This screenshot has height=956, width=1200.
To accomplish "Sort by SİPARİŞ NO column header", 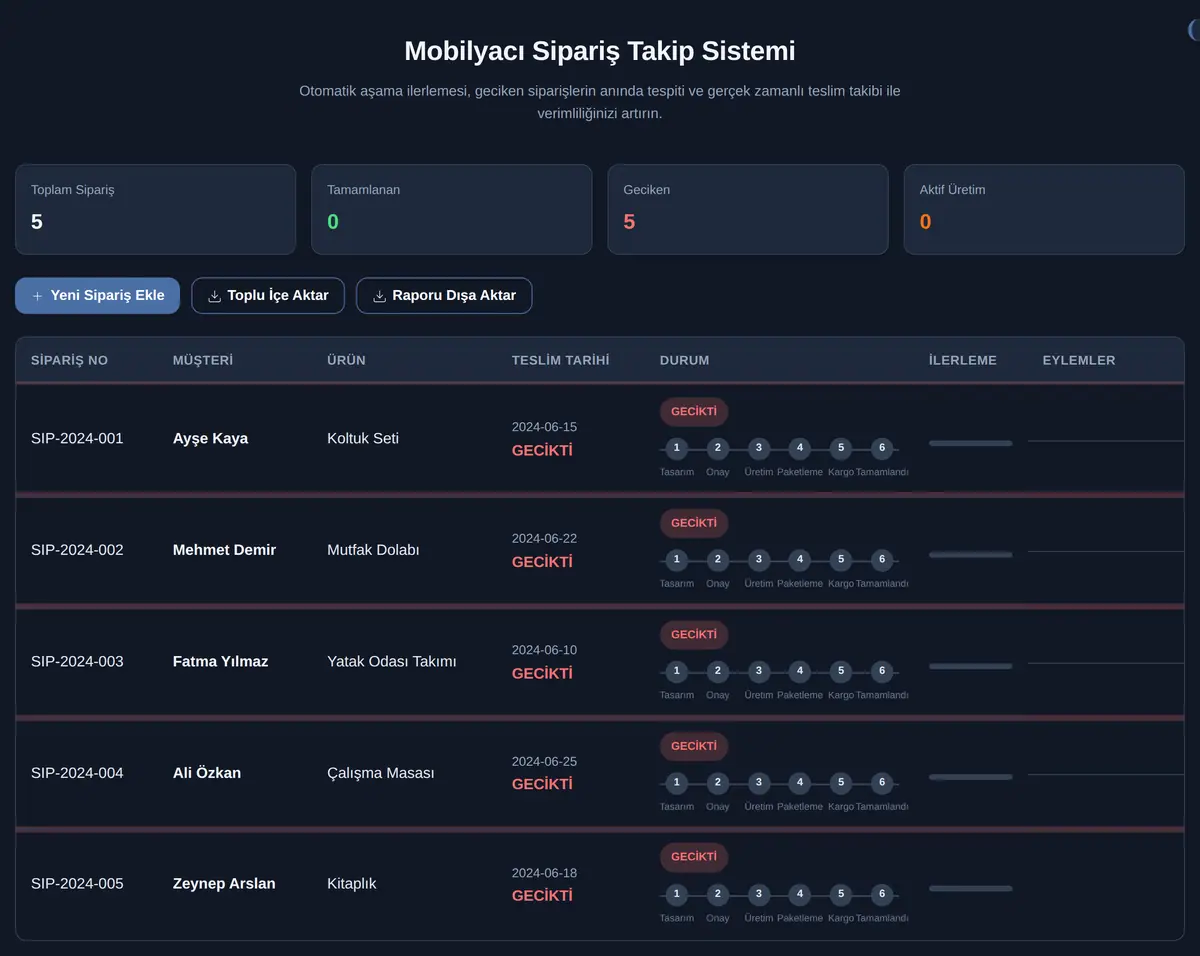I will (x=69, y=360).
